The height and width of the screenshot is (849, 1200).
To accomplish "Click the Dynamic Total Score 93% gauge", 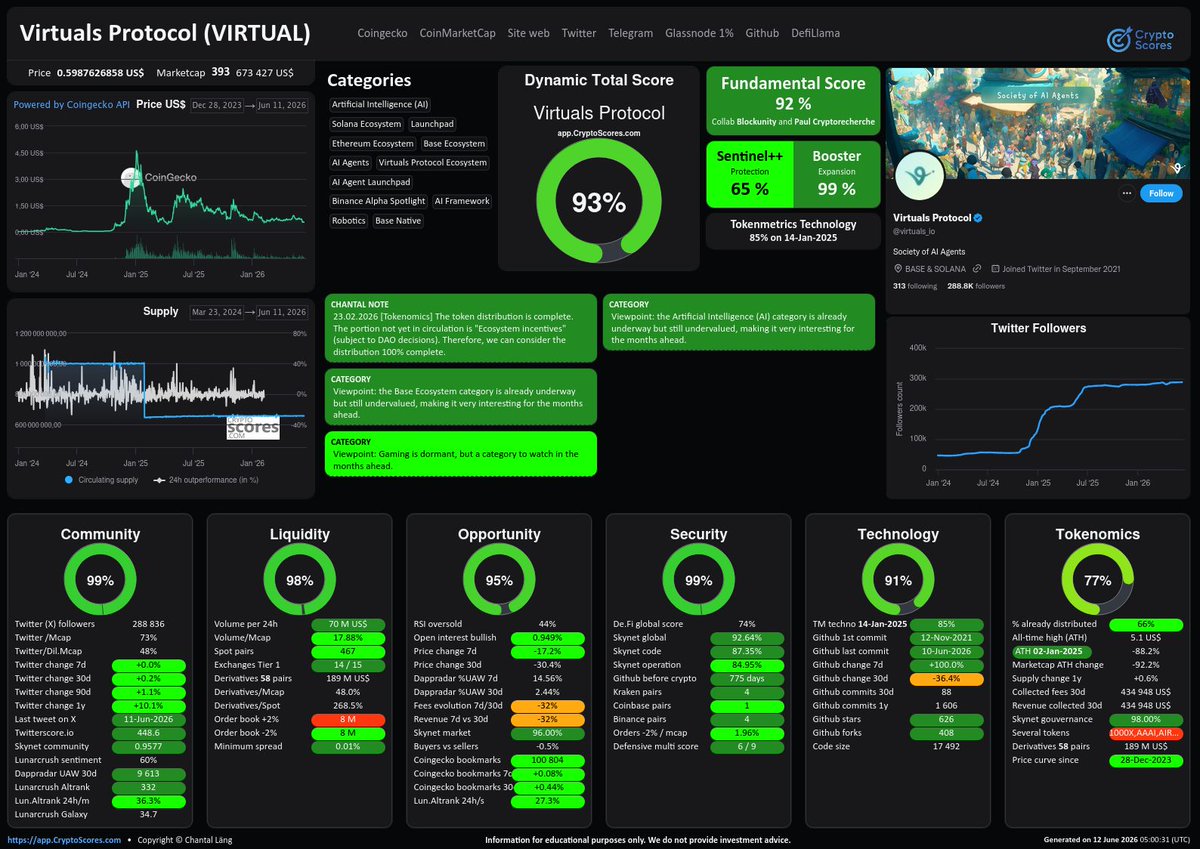I will pos(598,202).
